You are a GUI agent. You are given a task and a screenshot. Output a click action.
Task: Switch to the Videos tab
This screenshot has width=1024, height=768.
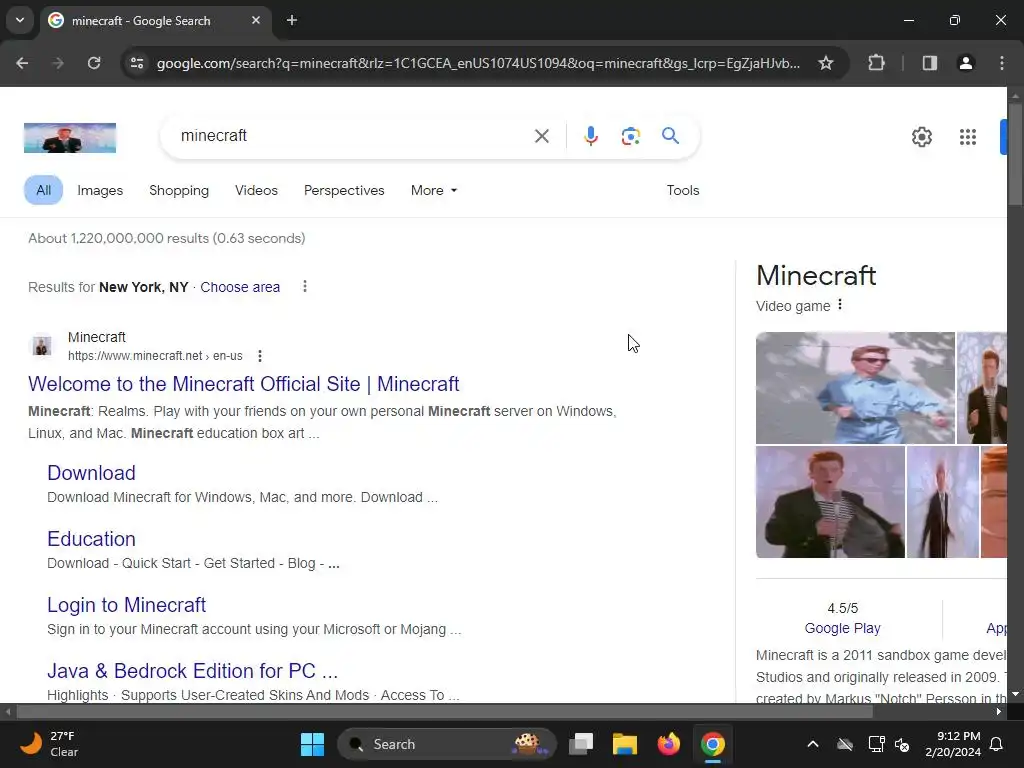coord(256,190)
